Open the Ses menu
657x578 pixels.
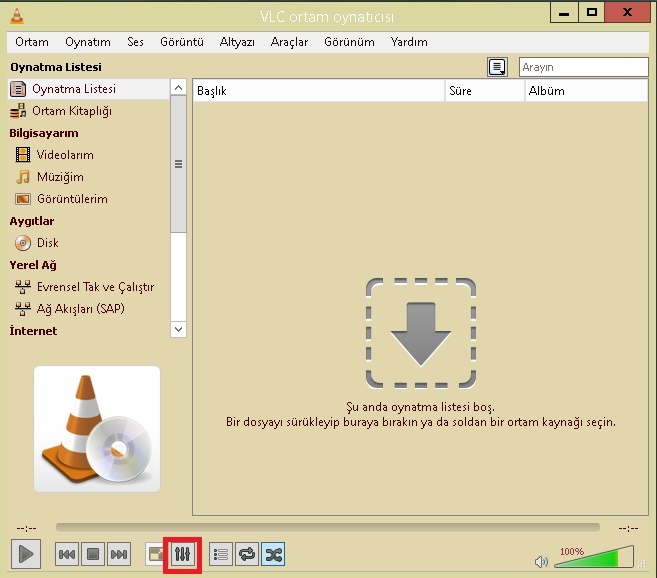click(x=135, y=42)
